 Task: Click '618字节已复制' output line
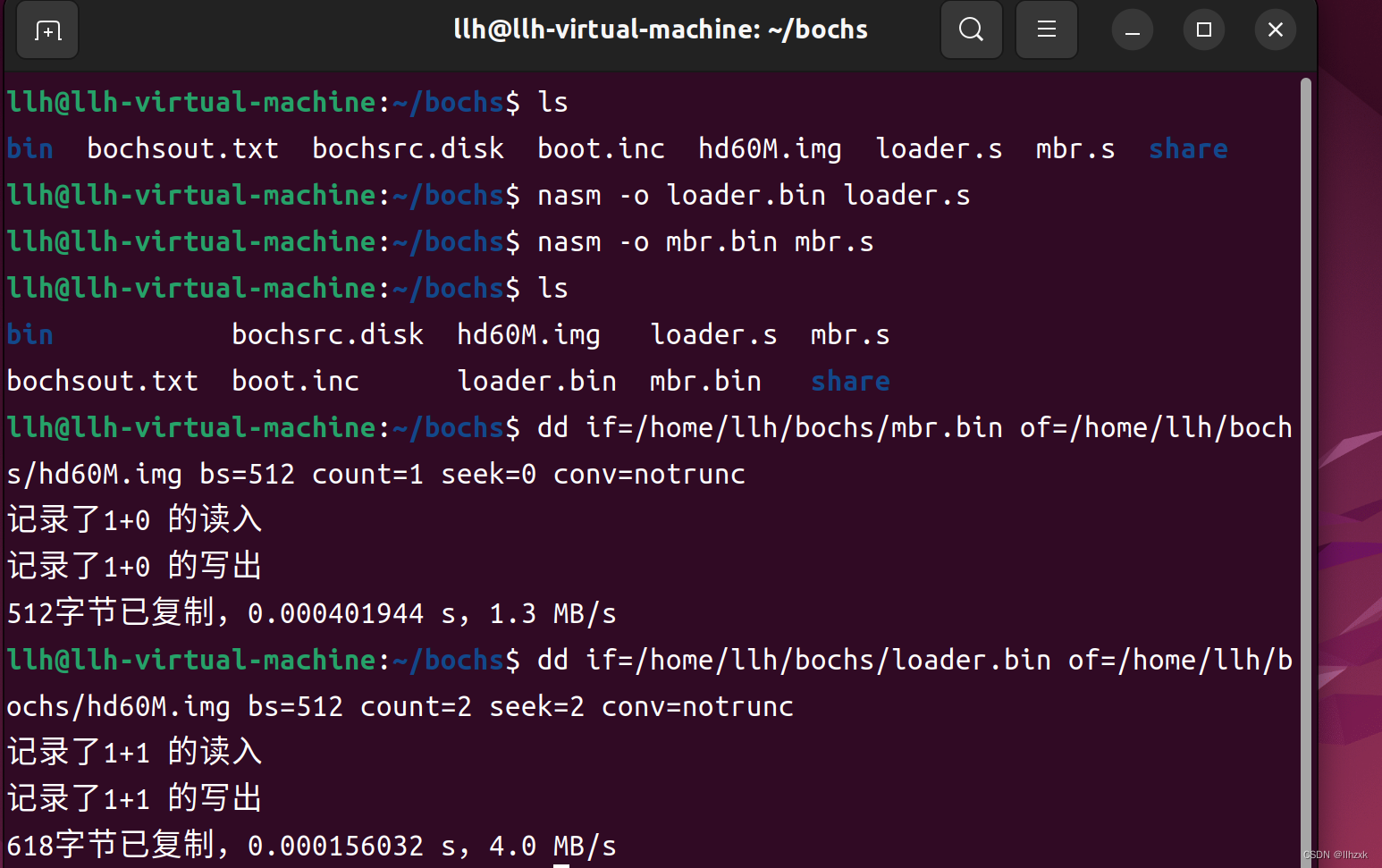click(312, 846)
